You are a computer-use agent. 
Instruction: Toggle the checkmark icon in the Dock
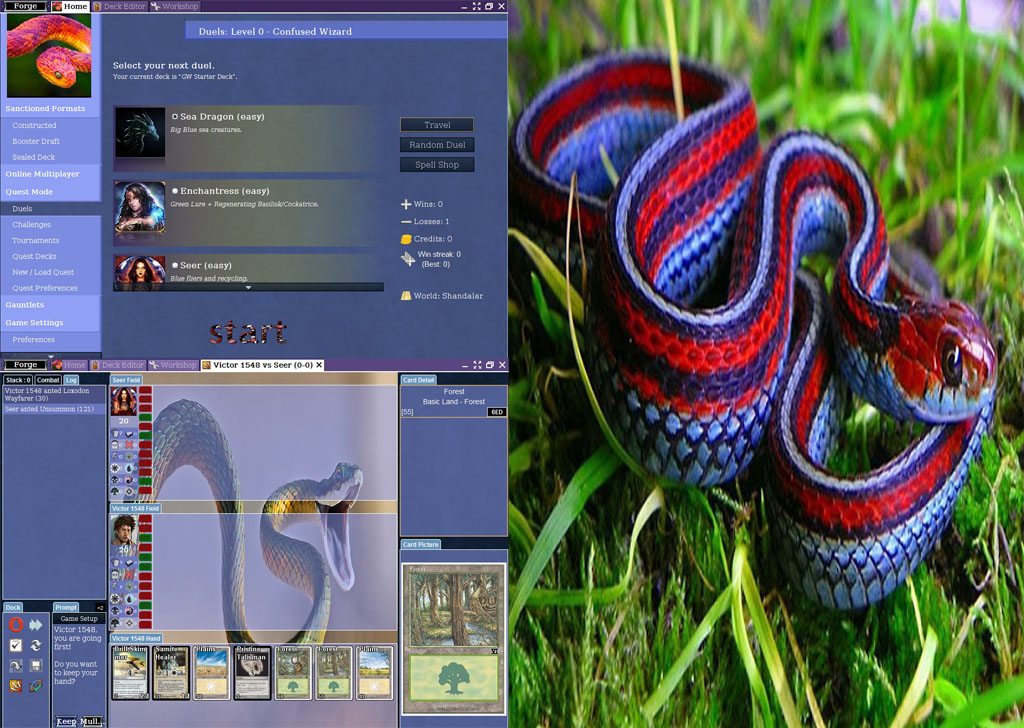point(16,645)
